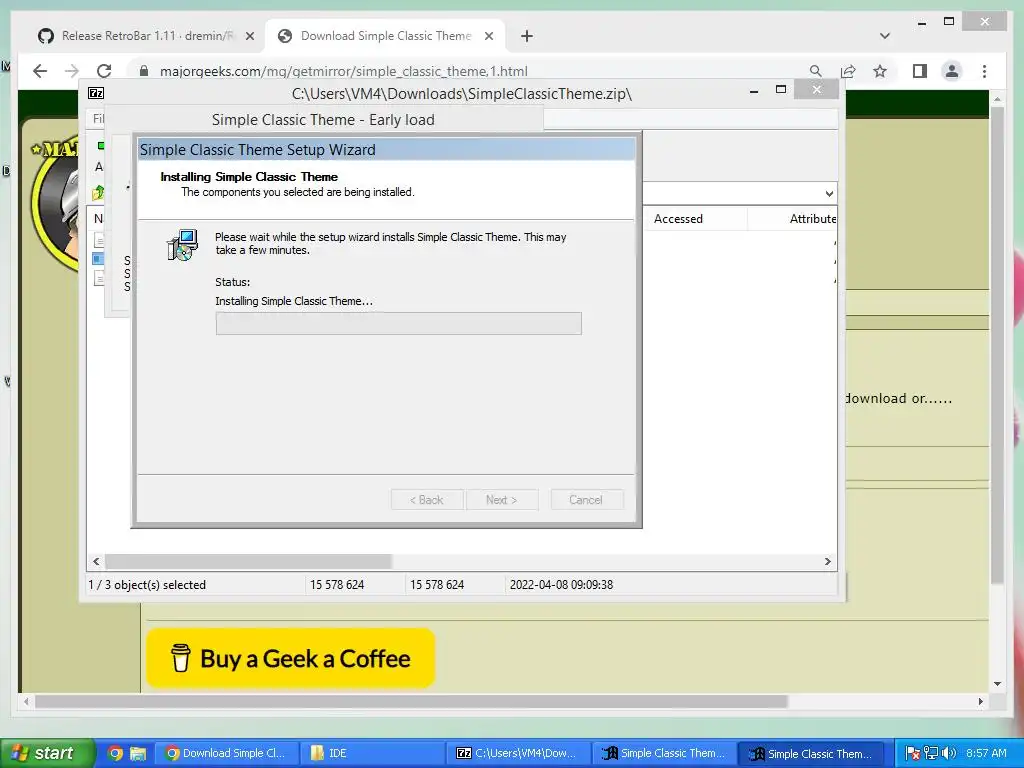This screenshot has width=1024, height=768.
Task: Click MajorGeeks logo on page
Action: click(x=56, y=202)
